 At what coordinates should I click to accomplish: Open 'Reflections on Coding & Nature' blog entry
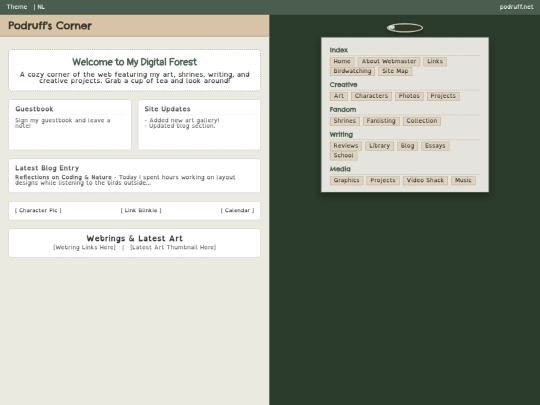(x=63, y=177)
